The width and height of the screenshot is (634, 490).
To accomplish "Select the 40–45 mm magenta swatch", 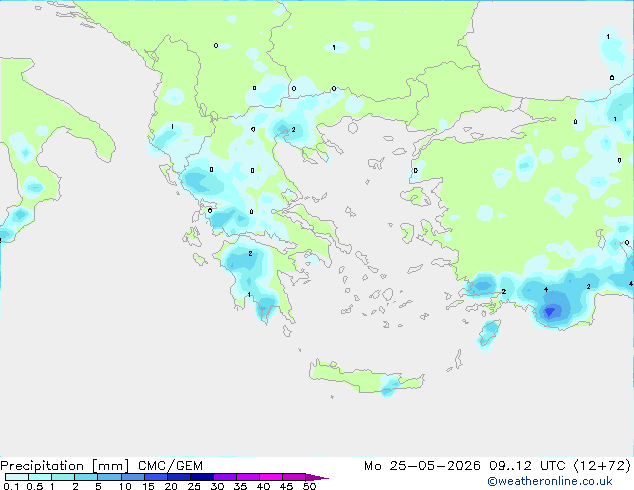I will (x=271, y=477).
